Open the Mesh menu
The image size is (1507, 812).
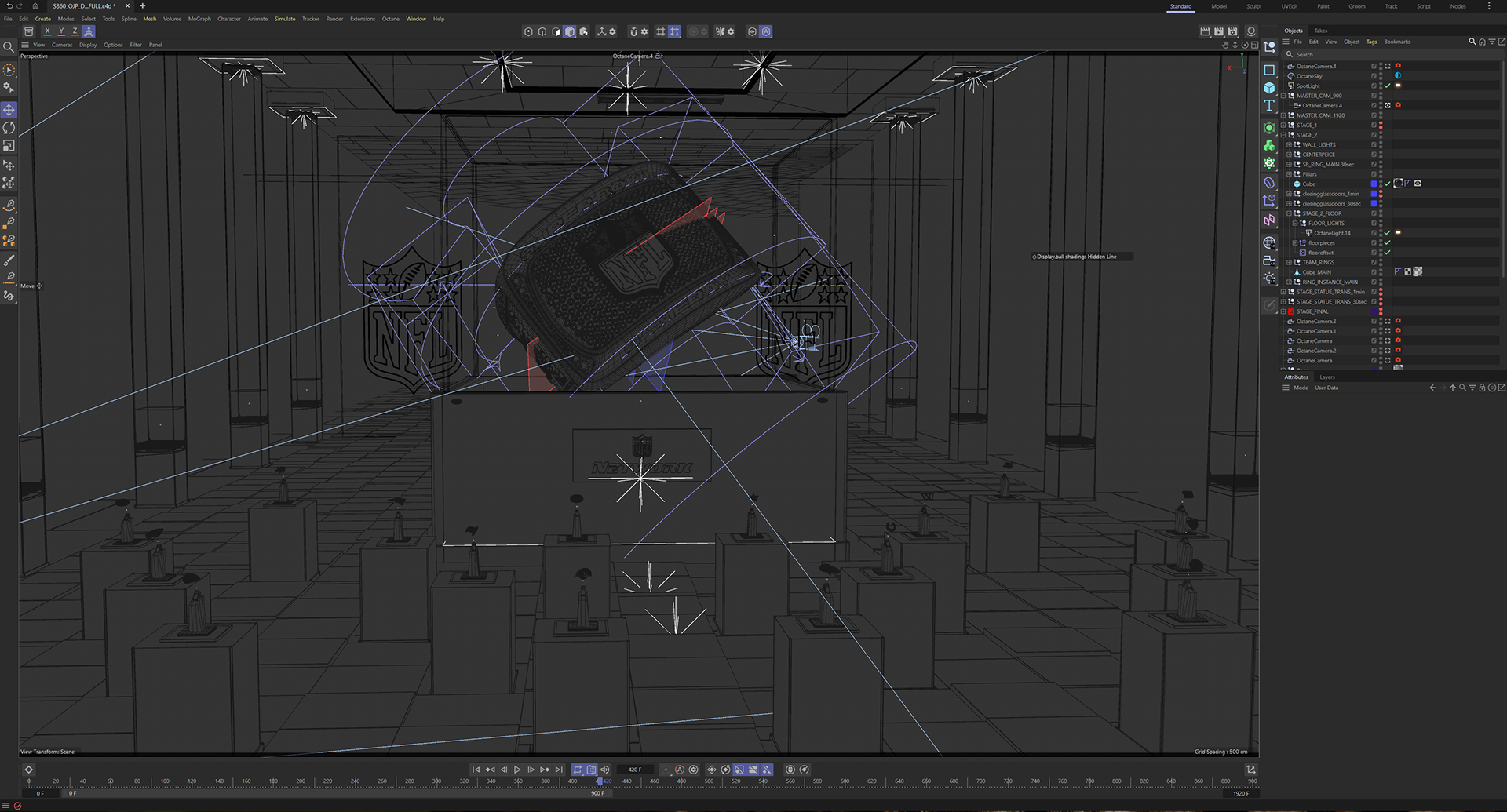(x=149, y=19)
